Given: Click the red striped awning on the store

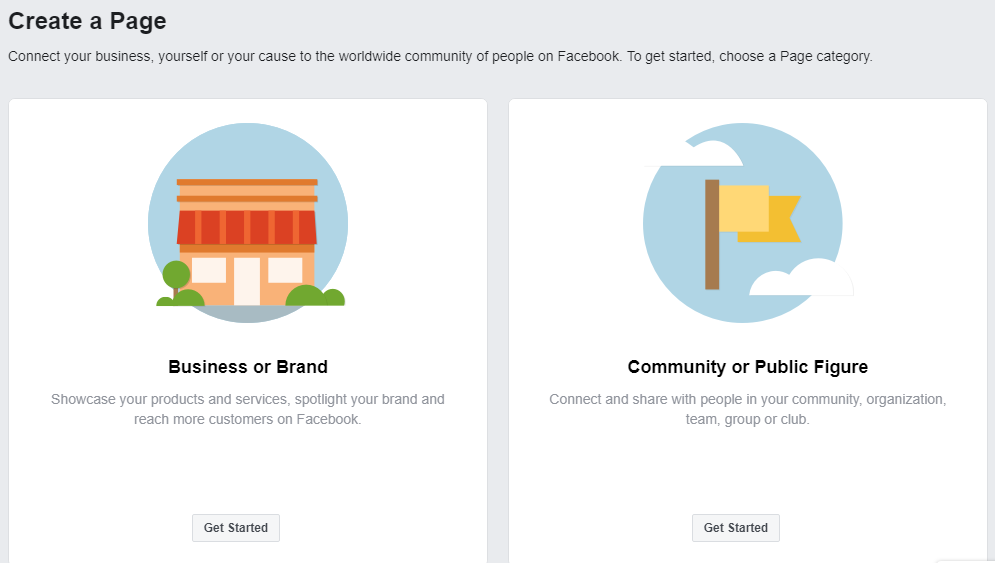Looking at the screenshot, I should [x=247, y=227].
